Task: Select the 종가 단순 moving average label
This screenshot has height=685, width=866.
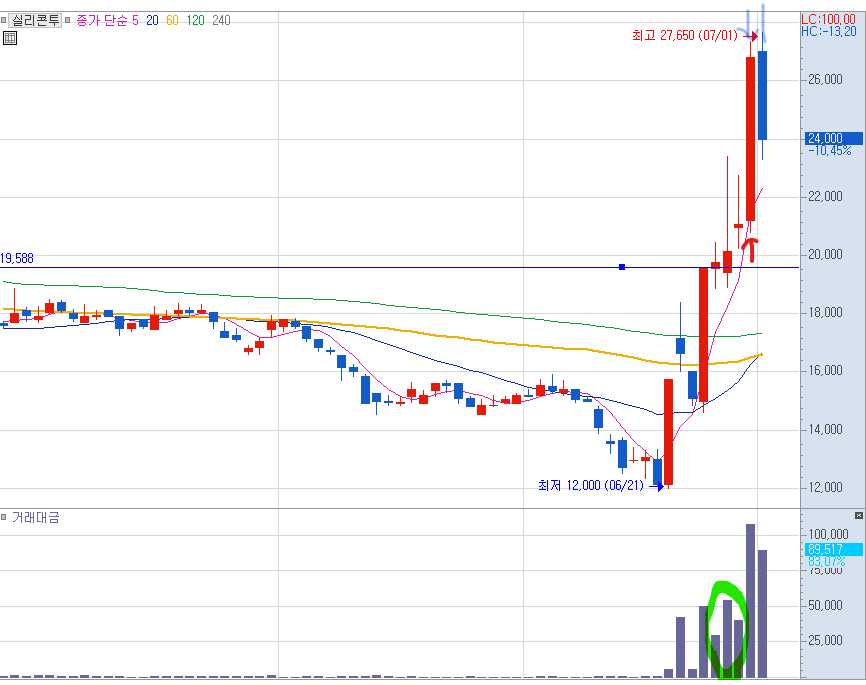Action: point(102,20)
